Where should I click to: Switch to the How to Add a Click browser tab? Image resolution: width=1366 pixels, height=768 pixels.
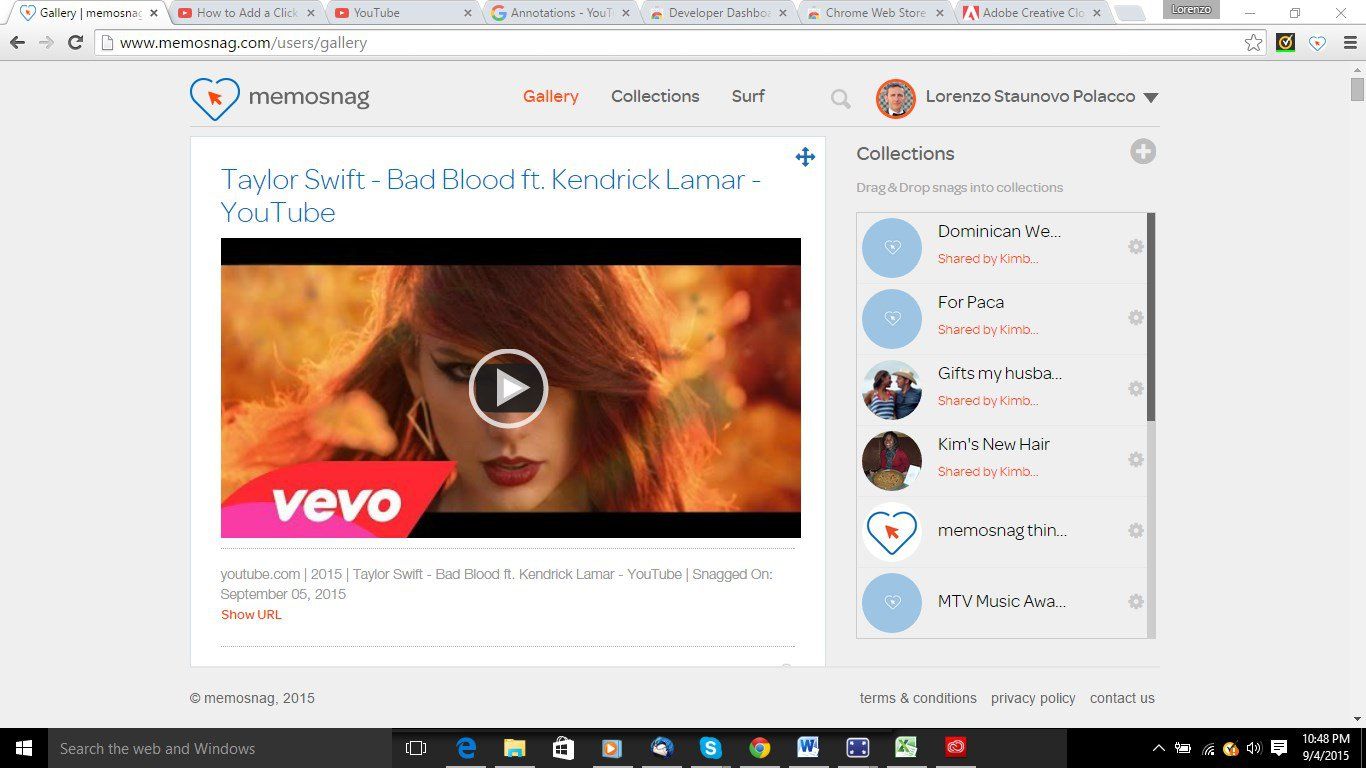click(x=246, y=13)
